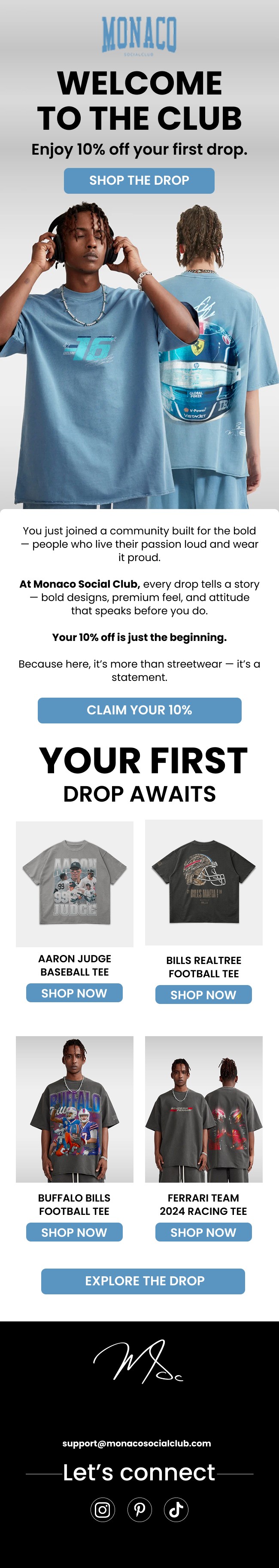Click the Ferrari Team 2024 Racing Tee title
The image size is (279, 1568).
[203, 1205]
